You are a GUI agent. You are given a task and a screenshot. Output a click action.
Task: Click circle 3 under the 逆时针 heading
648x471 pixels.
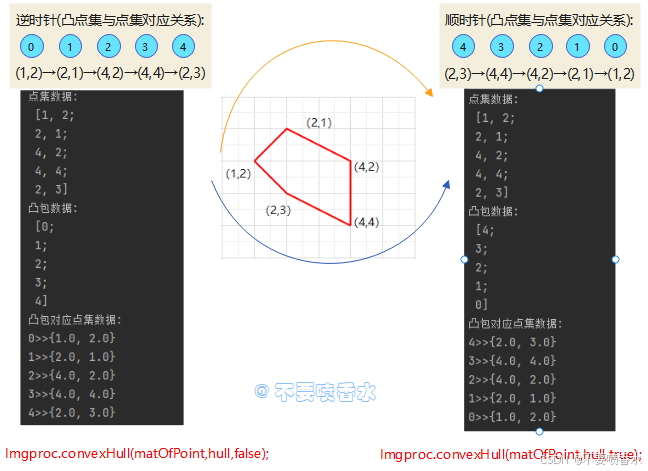point(146,46)
